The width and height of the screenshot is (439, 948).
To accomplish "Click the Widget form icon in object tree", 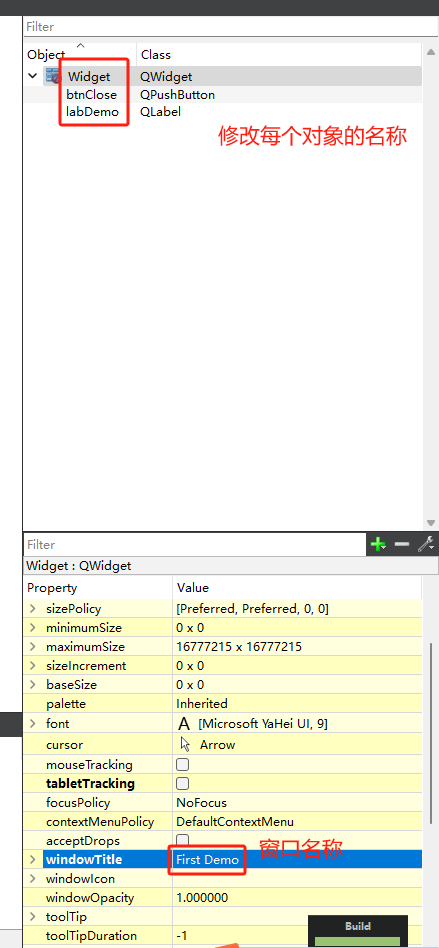I will point(53,76).
